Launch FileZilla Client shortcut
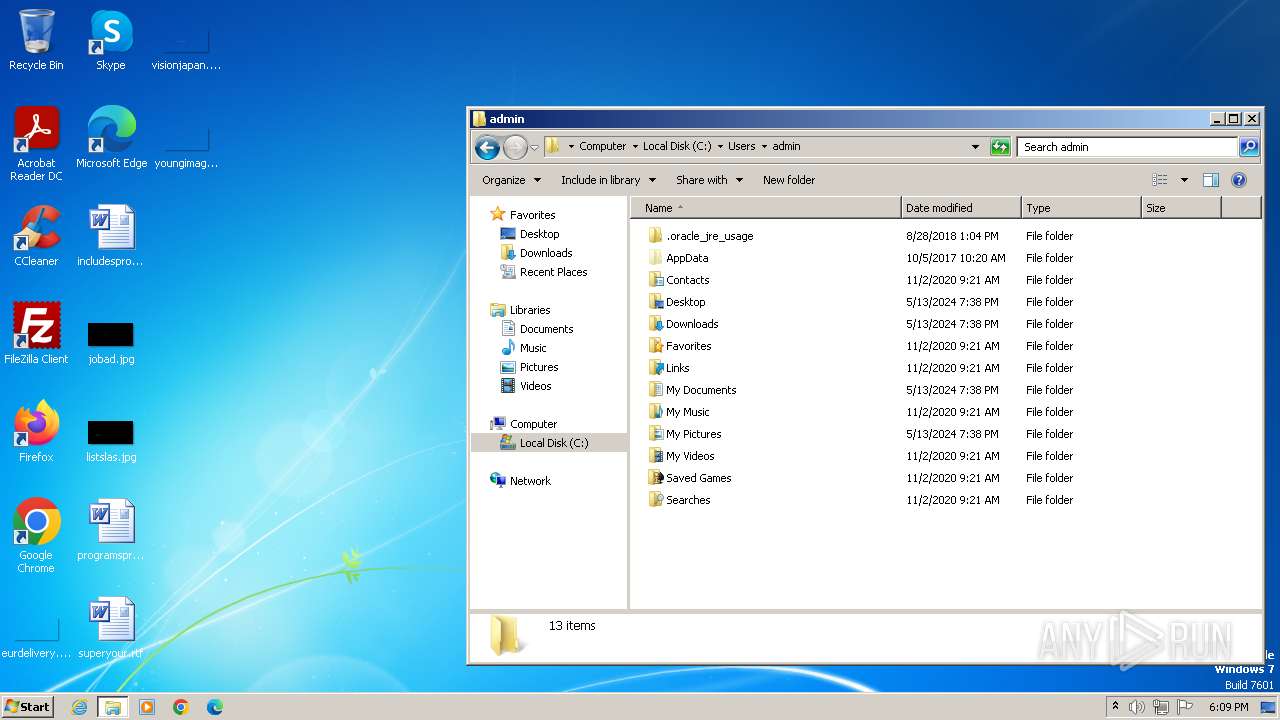 click(x=36, y=333)
